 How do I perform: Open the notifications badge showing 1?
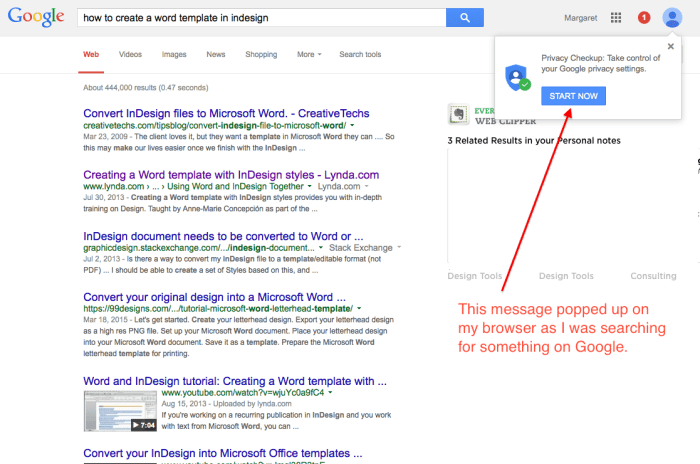point(644,18)
